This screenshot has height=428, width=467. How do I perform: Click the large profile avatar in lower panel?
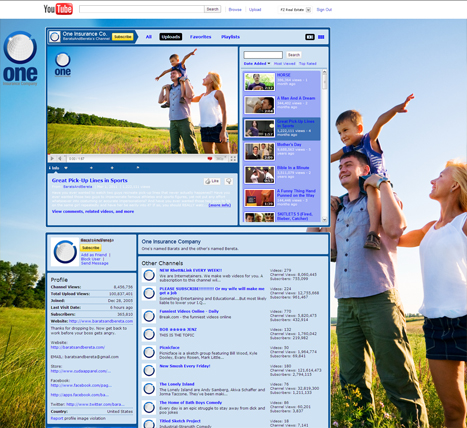coord(65,252)
